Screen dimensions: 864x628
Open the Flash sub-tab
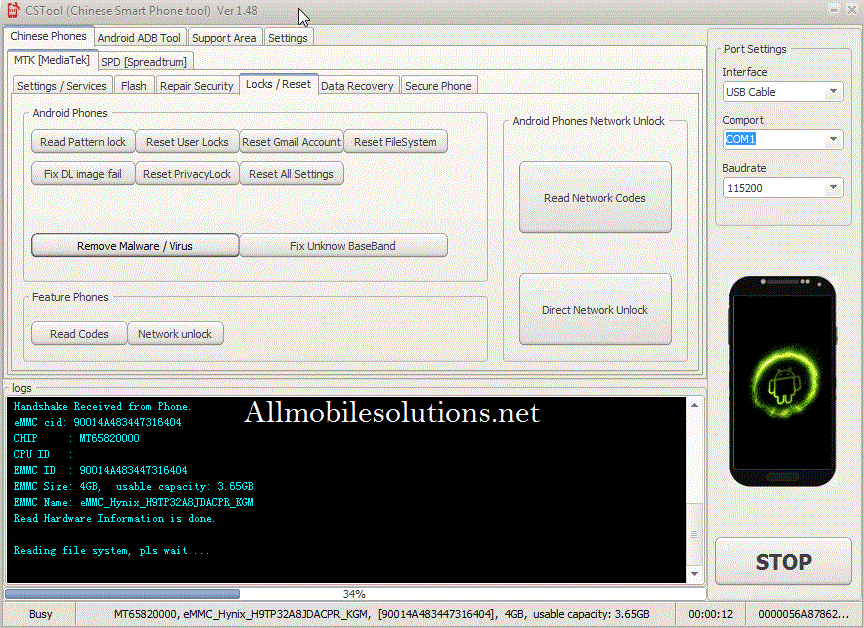point(134,86)
